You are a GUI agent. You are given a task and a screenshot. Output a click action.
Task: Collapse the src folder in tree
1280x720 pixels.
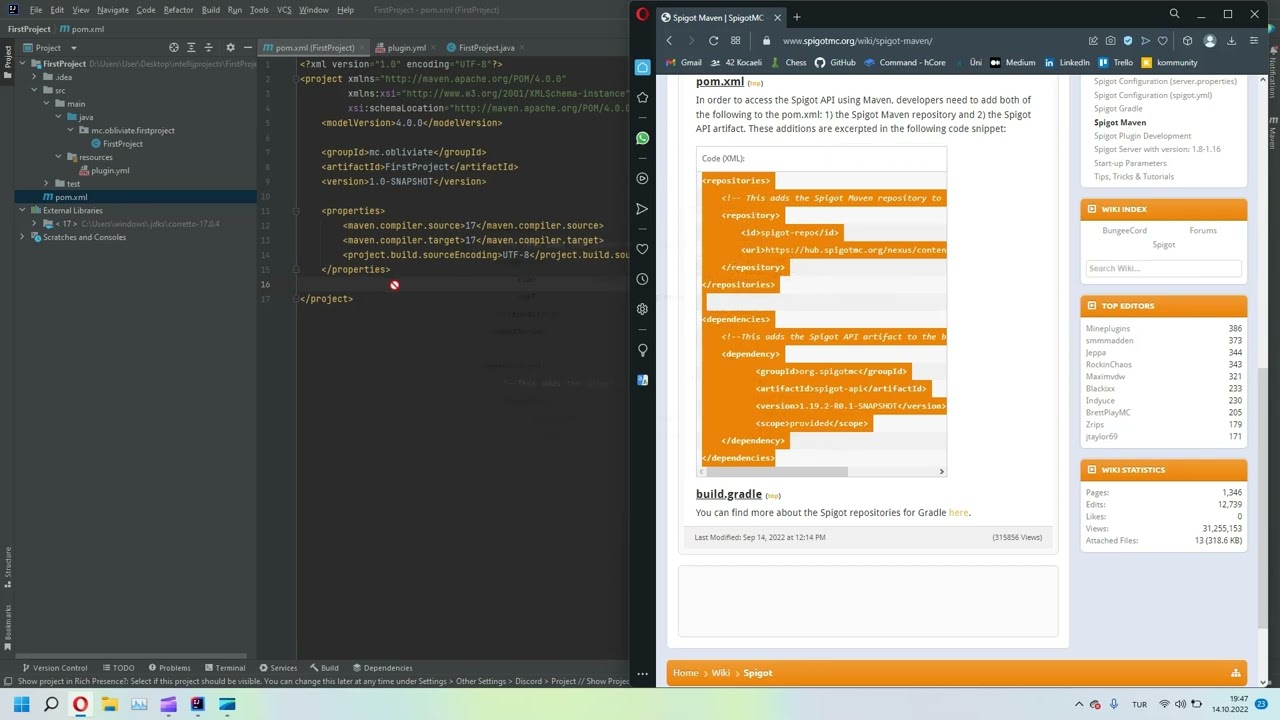pyautogui.click(x=34, y=90)
